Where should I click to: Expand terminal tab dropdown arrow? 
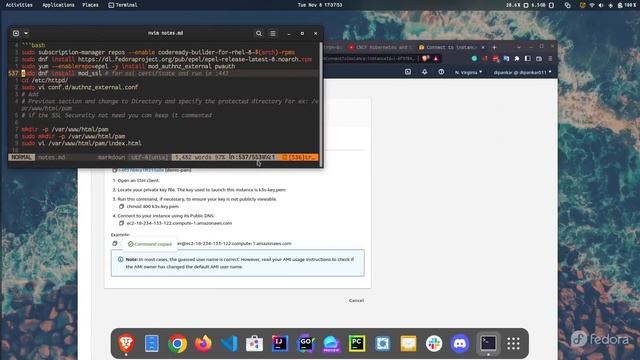tap(26, 33)
